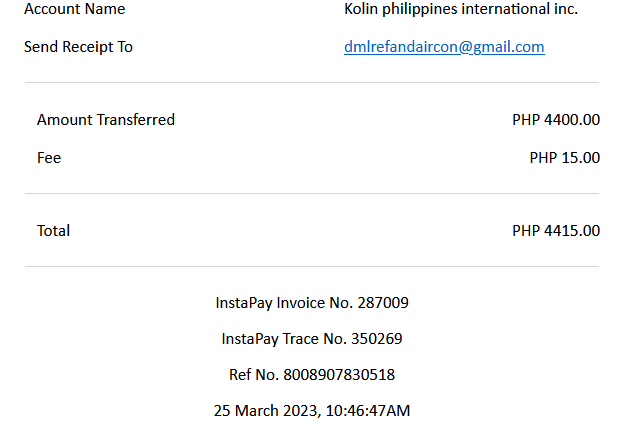The image size is (629, 436).
Task: Click the Fee label
Action: click(x=49, y=157)
